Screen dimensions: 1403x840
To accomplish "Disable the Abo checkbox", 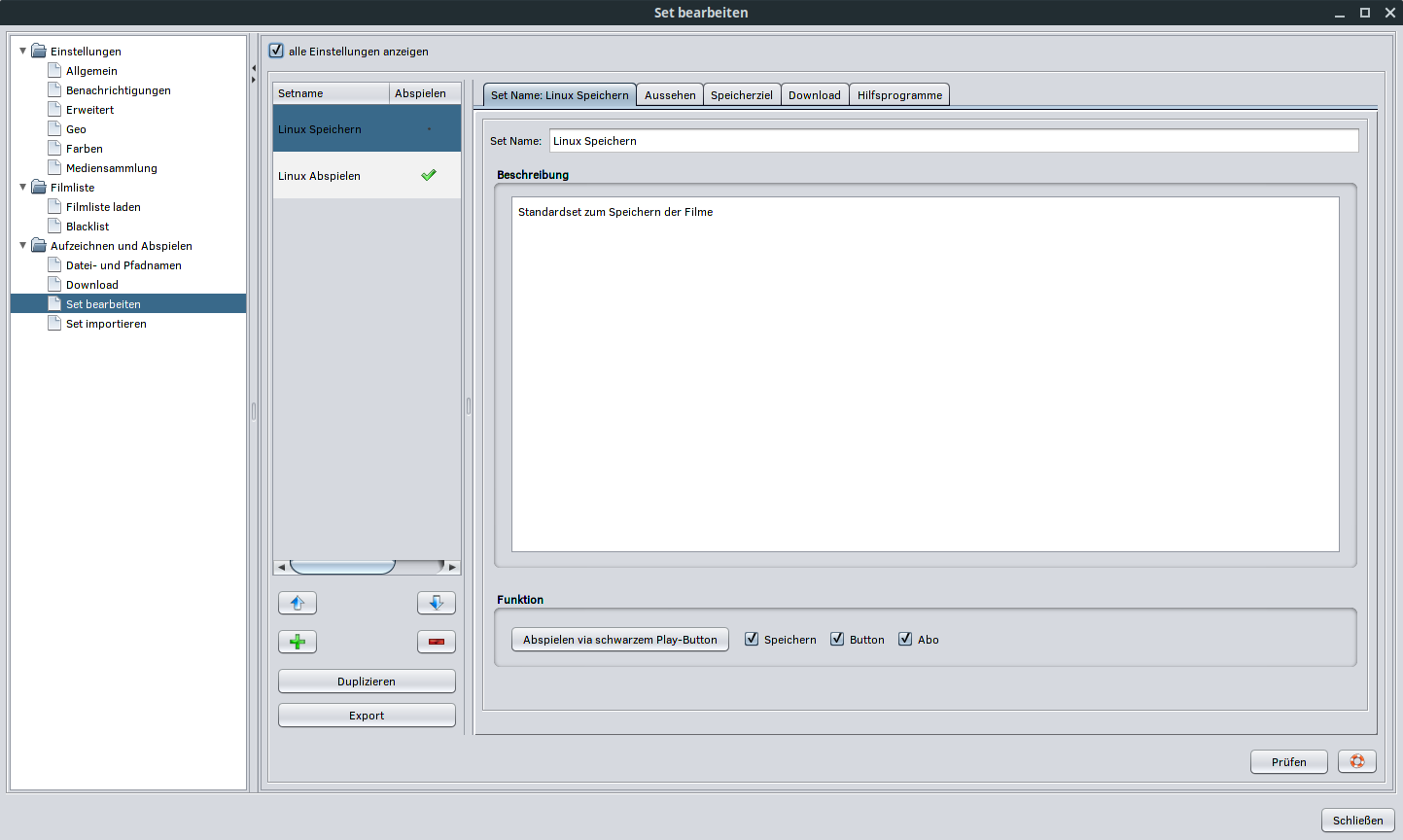I will (x=905, y=639).
